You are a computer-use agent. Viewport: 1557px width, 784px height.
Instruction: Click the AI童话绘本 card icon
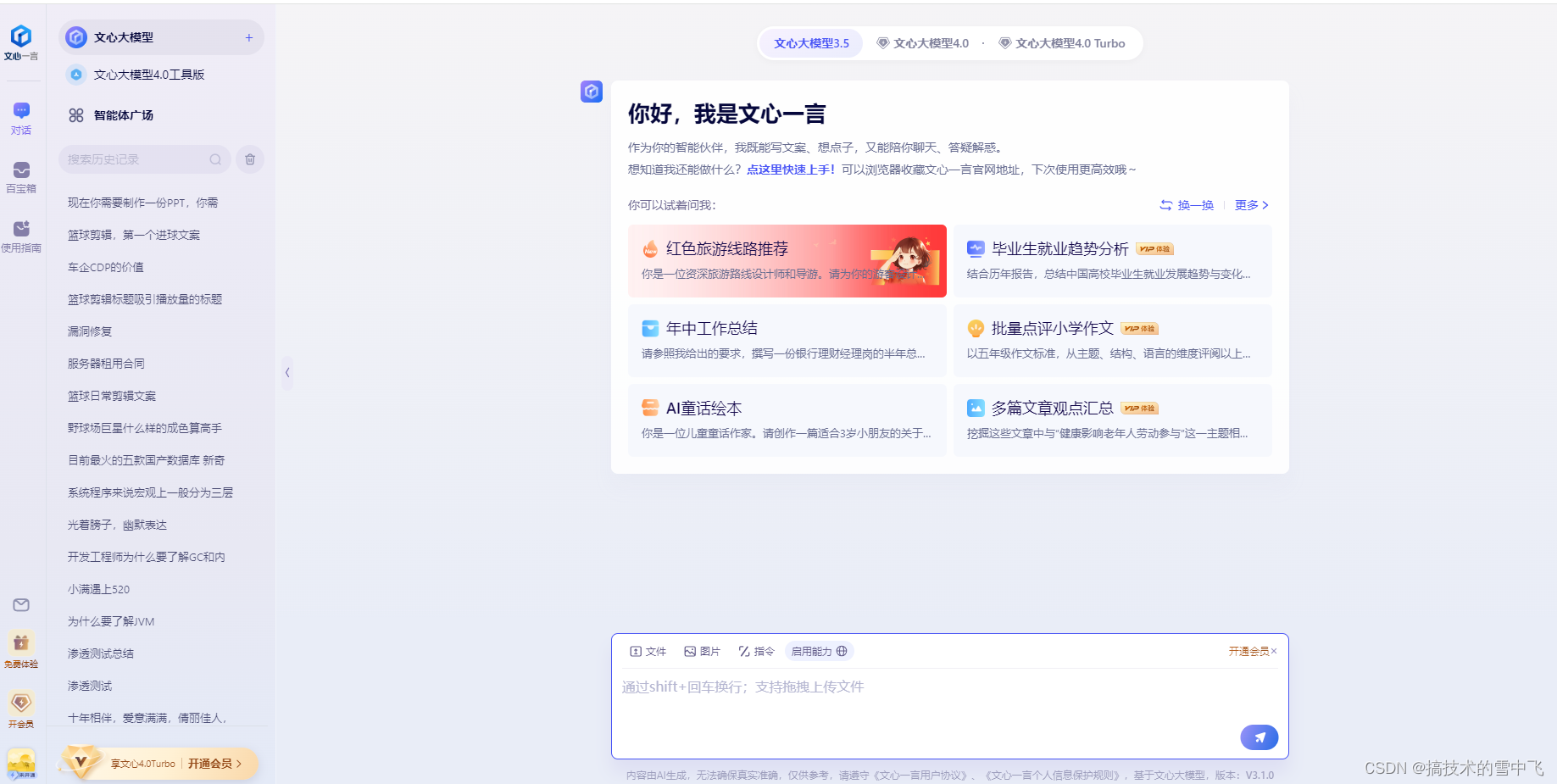[650, 408]
